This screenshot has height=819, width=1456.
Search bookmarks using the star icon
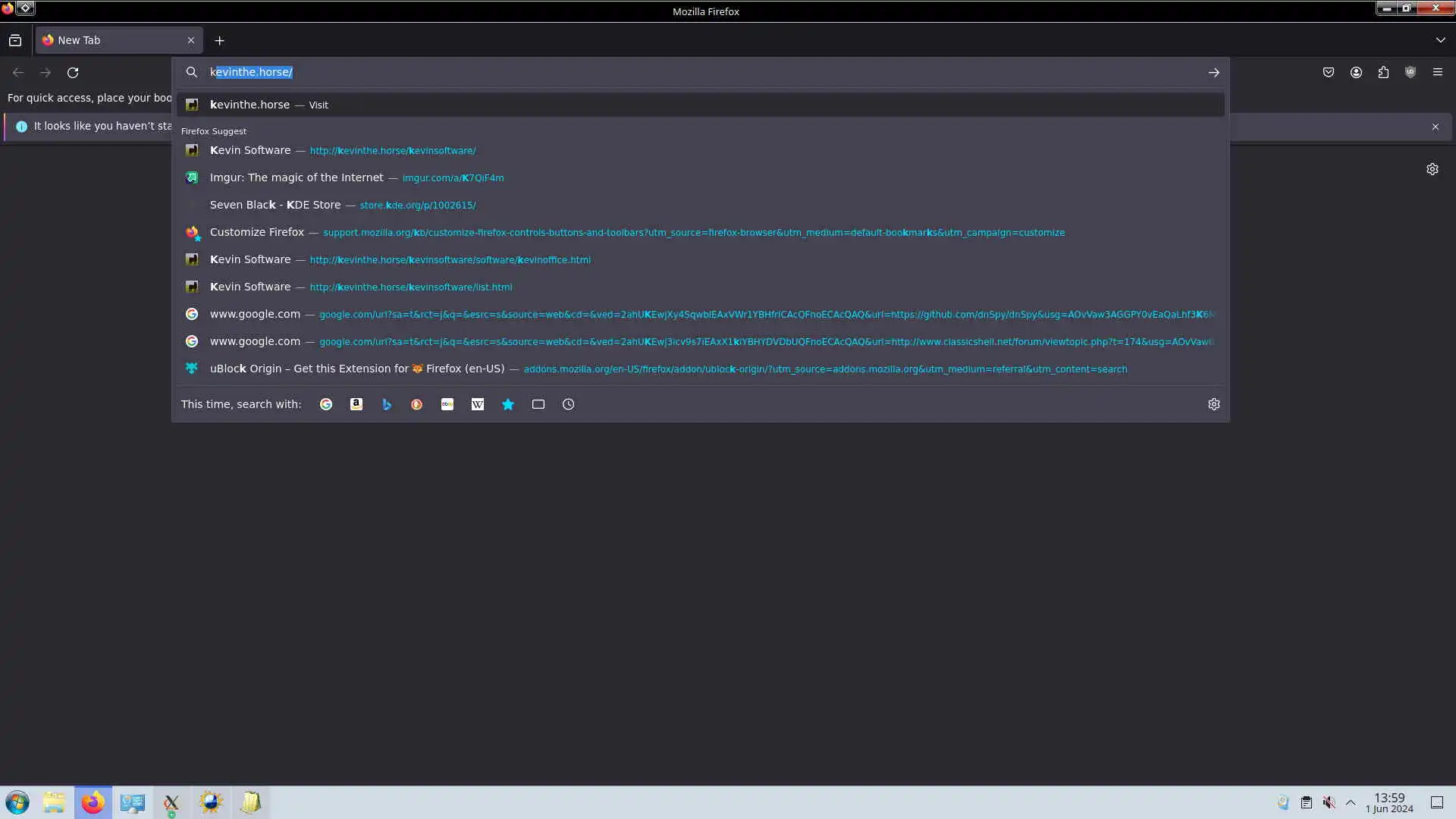(x=508, y=404)
